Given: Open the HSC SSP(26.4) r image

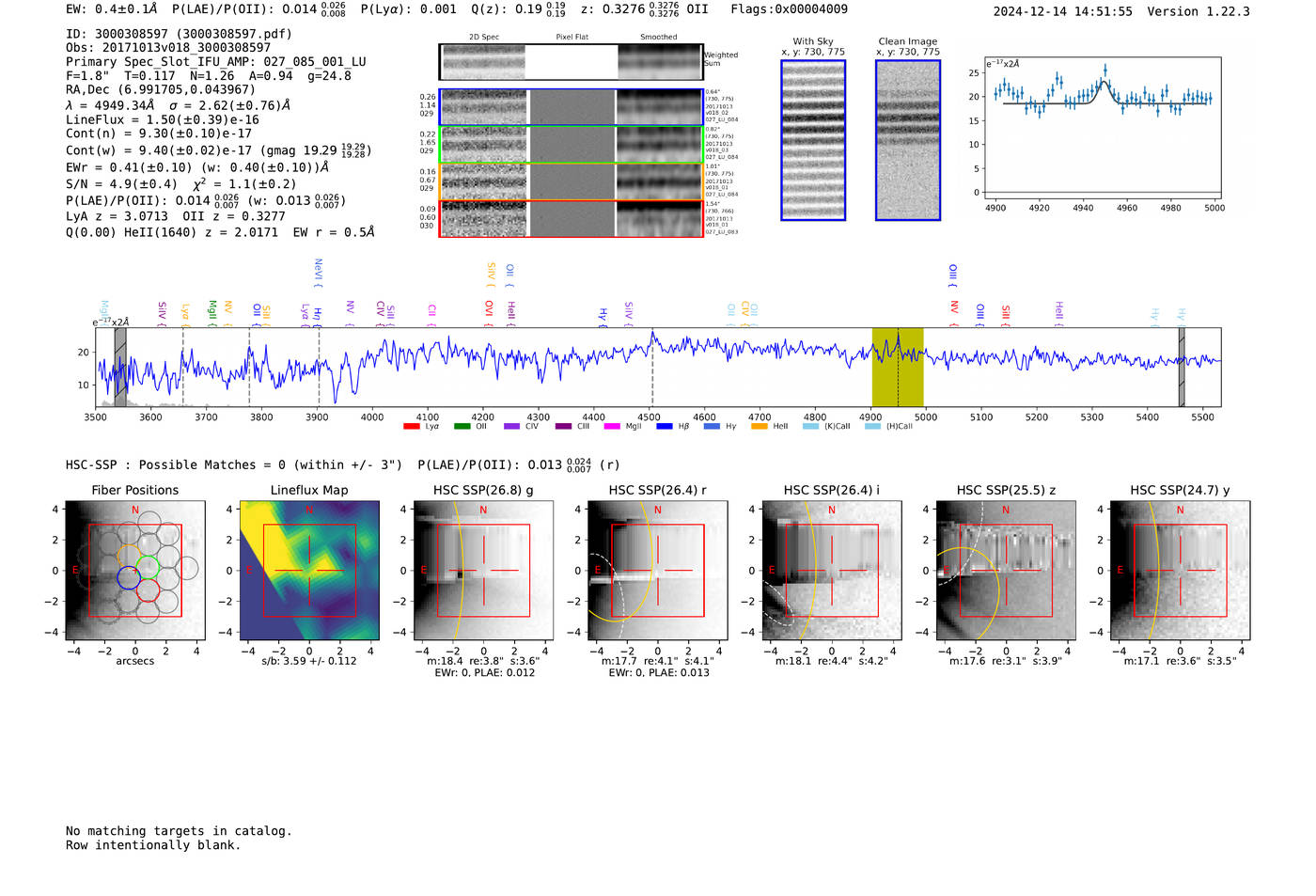Looking at the screenshot, I should click(x=658, y=571).
